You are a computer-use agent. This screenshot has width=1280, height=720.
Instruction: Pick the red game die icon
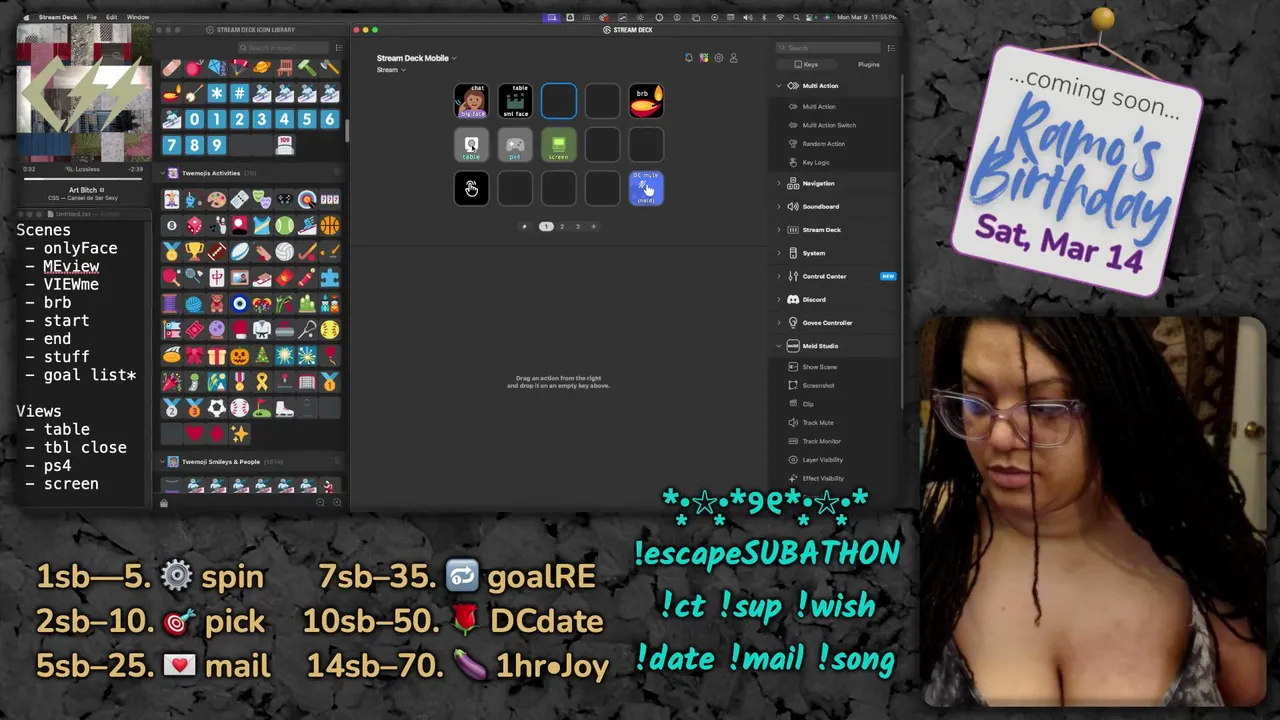click(194, 226)
